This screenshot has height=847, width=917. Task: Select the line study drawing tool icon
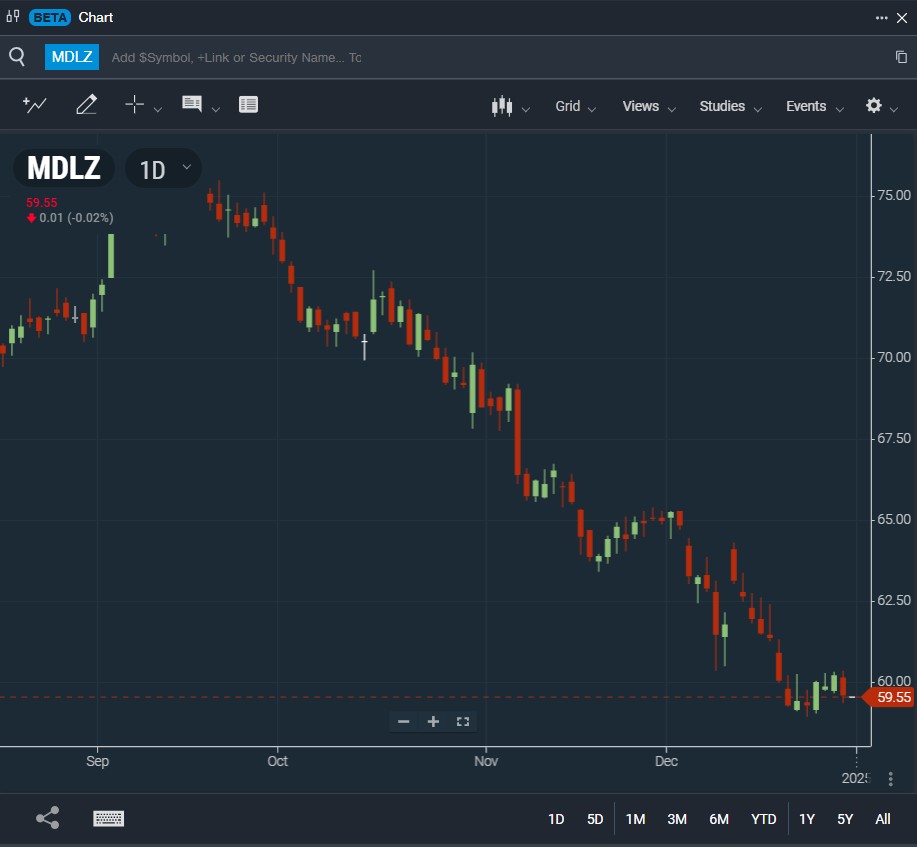tap(35, 105)
